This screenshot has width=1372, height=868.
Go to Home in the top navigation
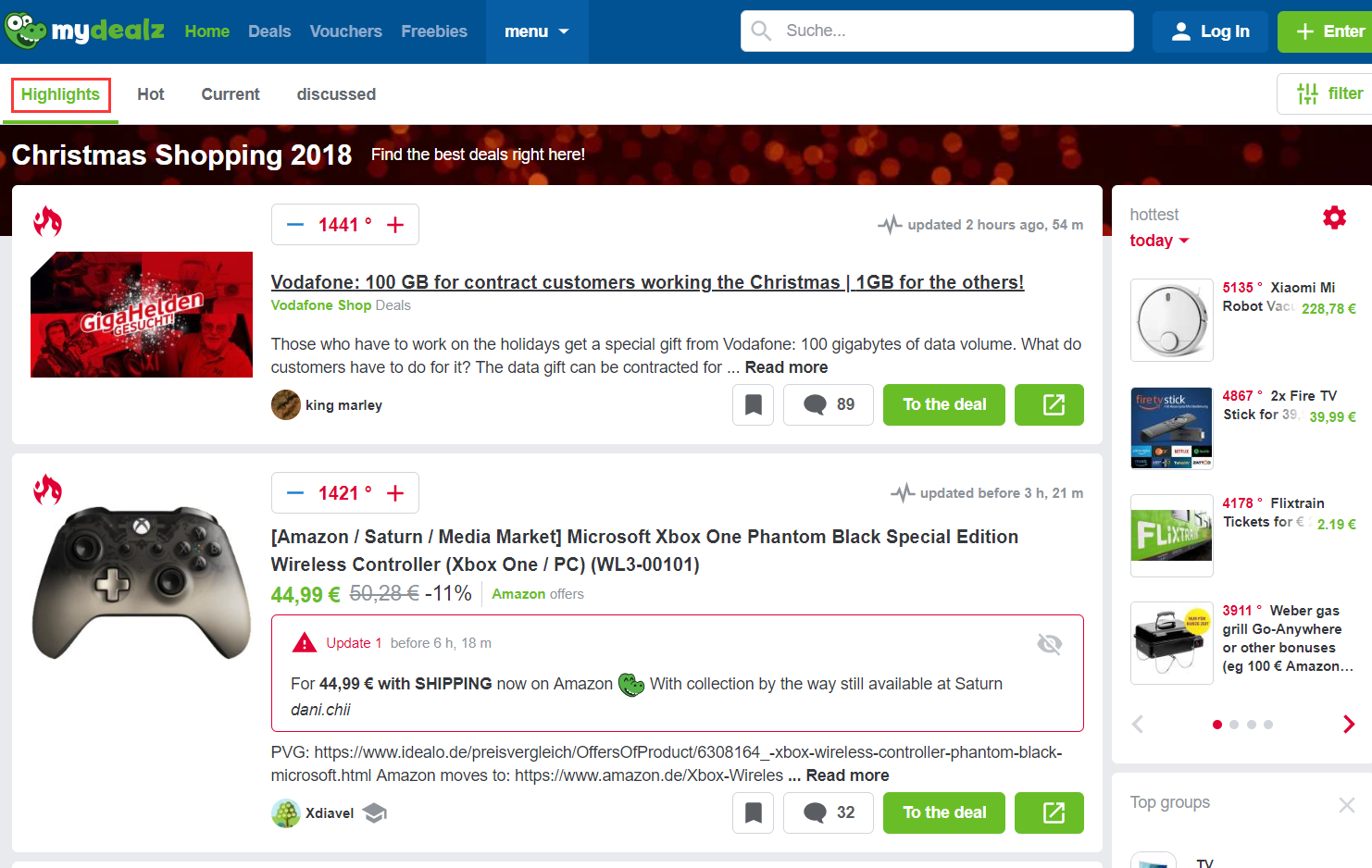[x=207, y=31]
